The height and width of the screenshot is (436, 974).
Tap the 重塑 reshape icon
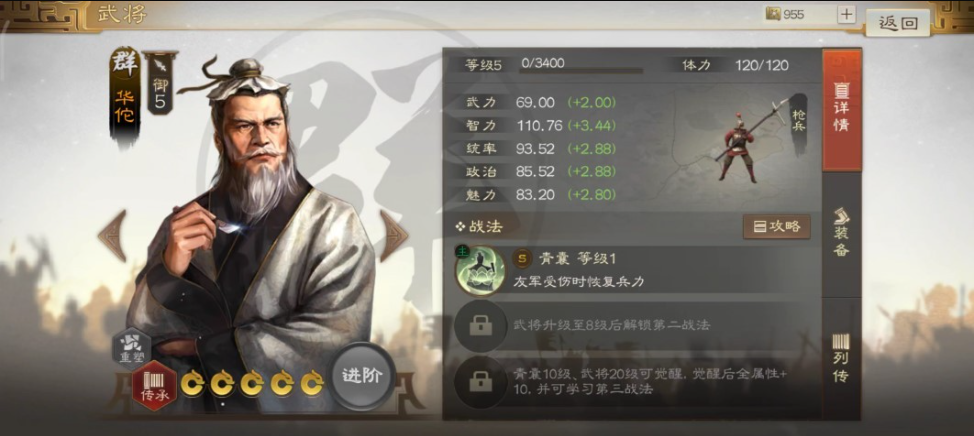(x=132, y=348)
